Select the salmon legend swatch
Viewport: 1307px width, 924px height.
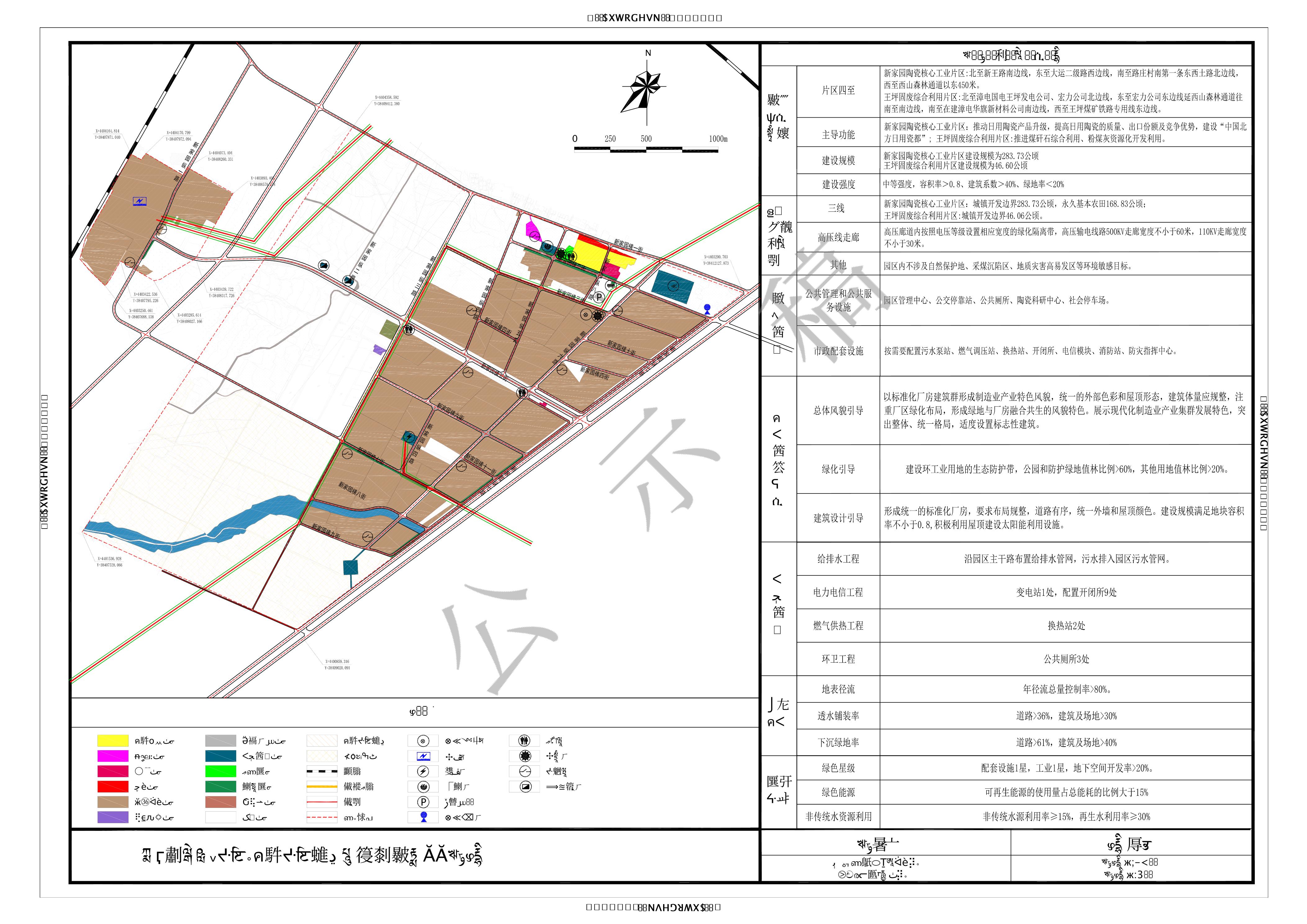point(221,802)
